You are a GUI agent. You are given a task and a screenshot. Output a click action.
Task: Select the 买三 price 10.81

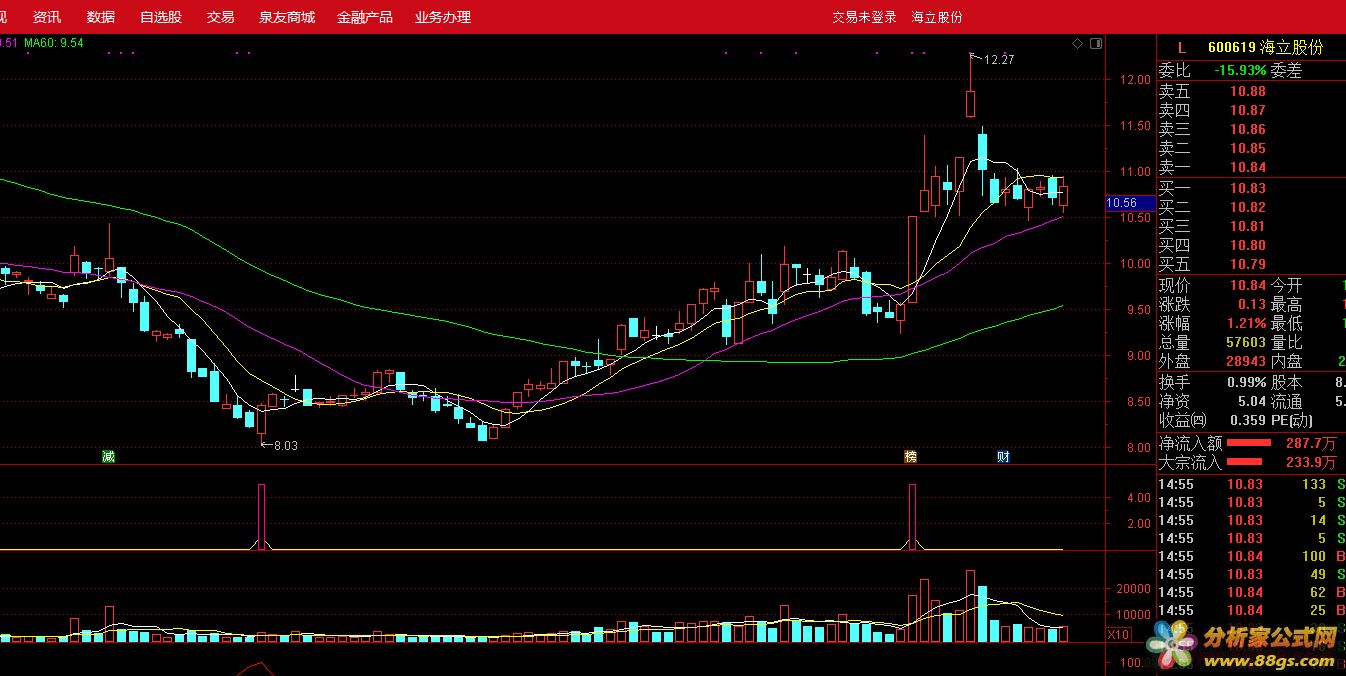1248,226
